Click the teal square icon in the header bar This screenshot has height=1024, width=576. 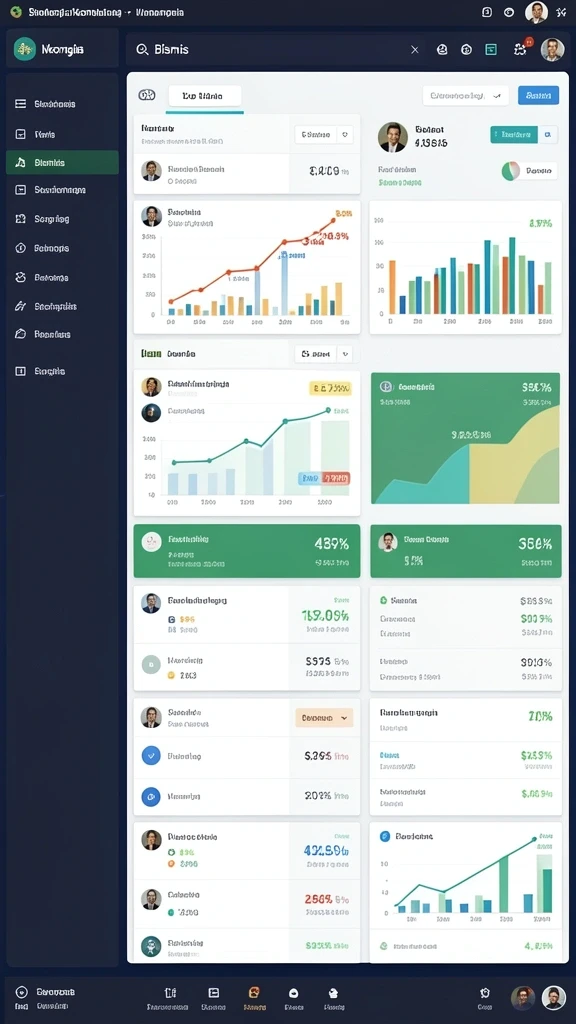(491, 49)
